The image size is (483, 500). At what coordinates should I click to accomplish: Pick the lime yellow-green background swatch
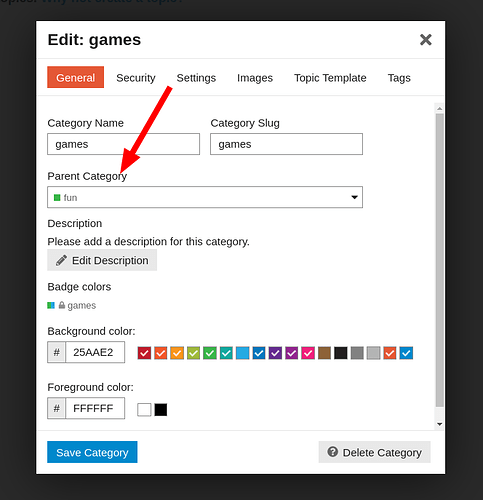(193, 353)
